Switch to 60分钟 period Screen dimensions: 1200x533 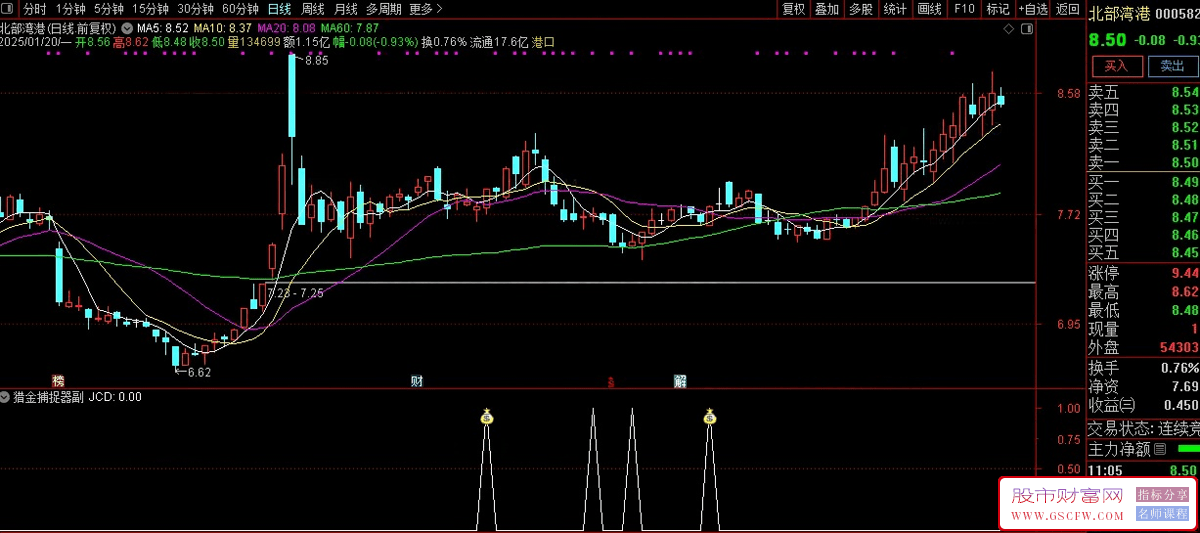[240, 9]
